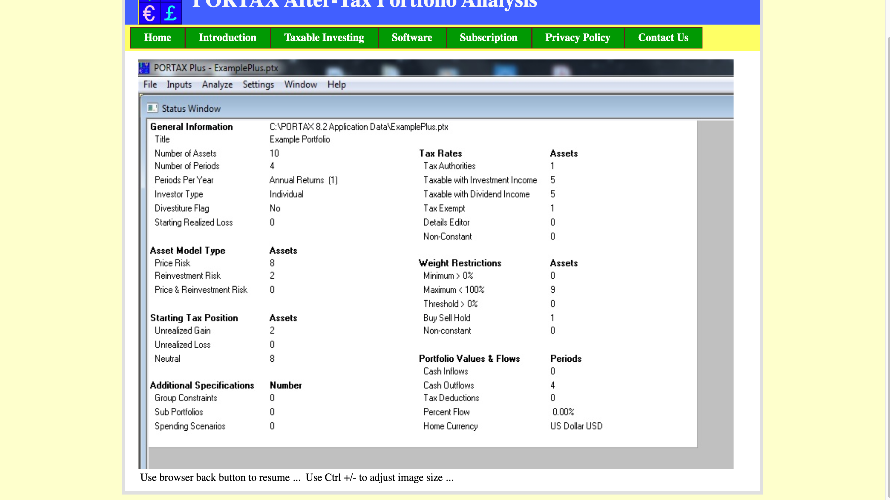Viewport: 890px width, 500px height.
Task: Click the Home Currency label
Action: point(451,426)
